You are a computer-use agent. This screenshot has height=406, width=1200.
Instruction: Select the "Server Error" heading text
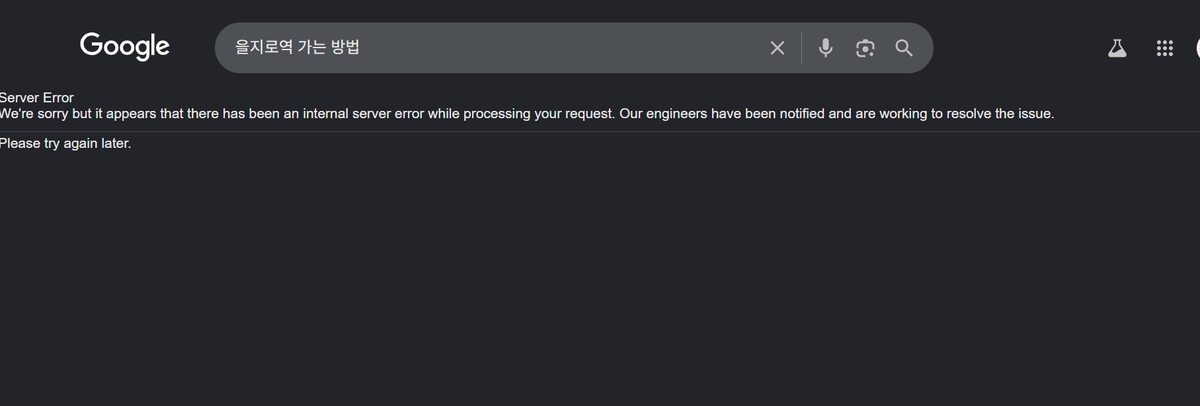point(37,98)
